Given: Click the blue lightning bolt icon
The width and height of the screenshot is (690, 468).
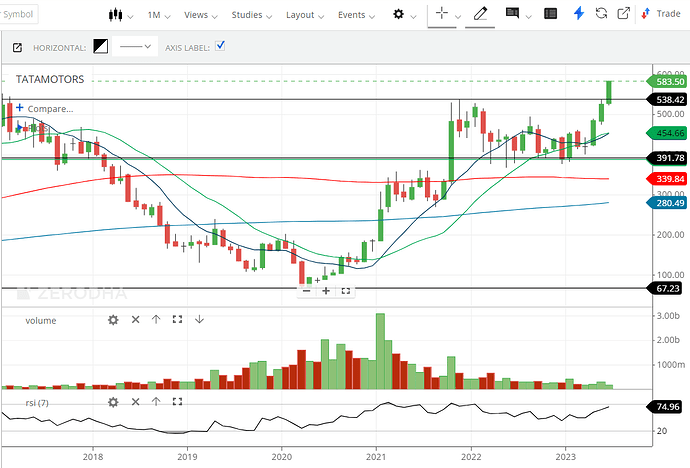Looking at the screenshot, I should pyautogui.click(x=579, y=14).
